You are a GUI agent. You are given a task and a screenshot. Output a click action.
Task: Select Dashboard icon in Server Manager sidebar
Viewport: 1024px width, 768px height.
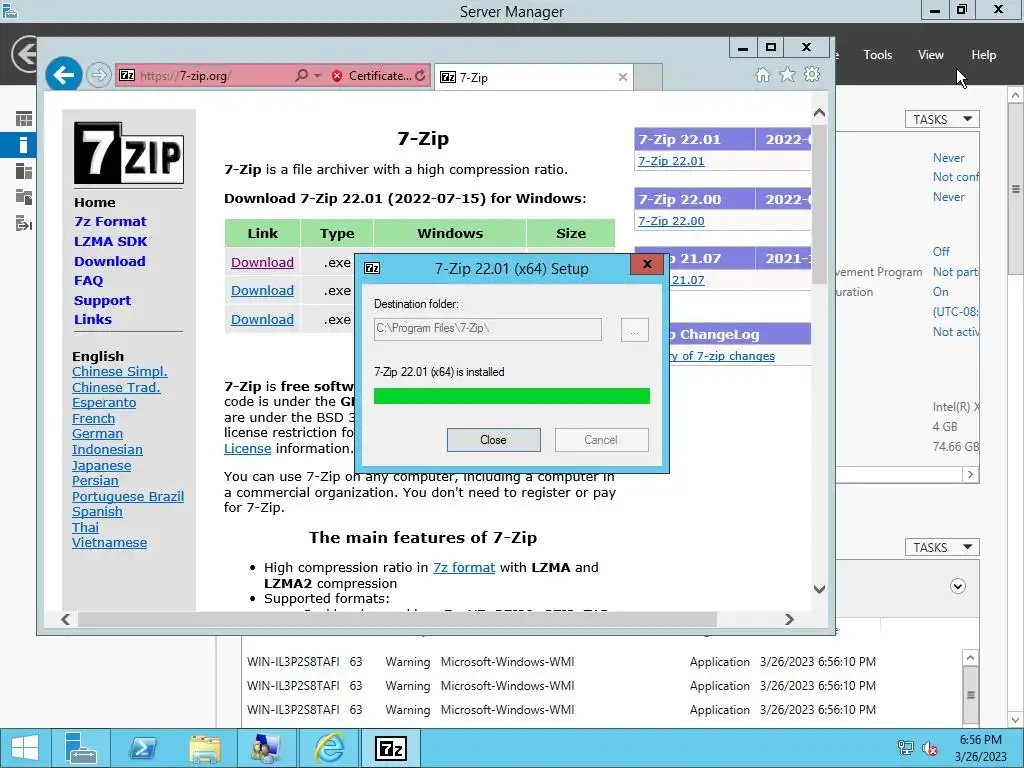click(24, 119)
